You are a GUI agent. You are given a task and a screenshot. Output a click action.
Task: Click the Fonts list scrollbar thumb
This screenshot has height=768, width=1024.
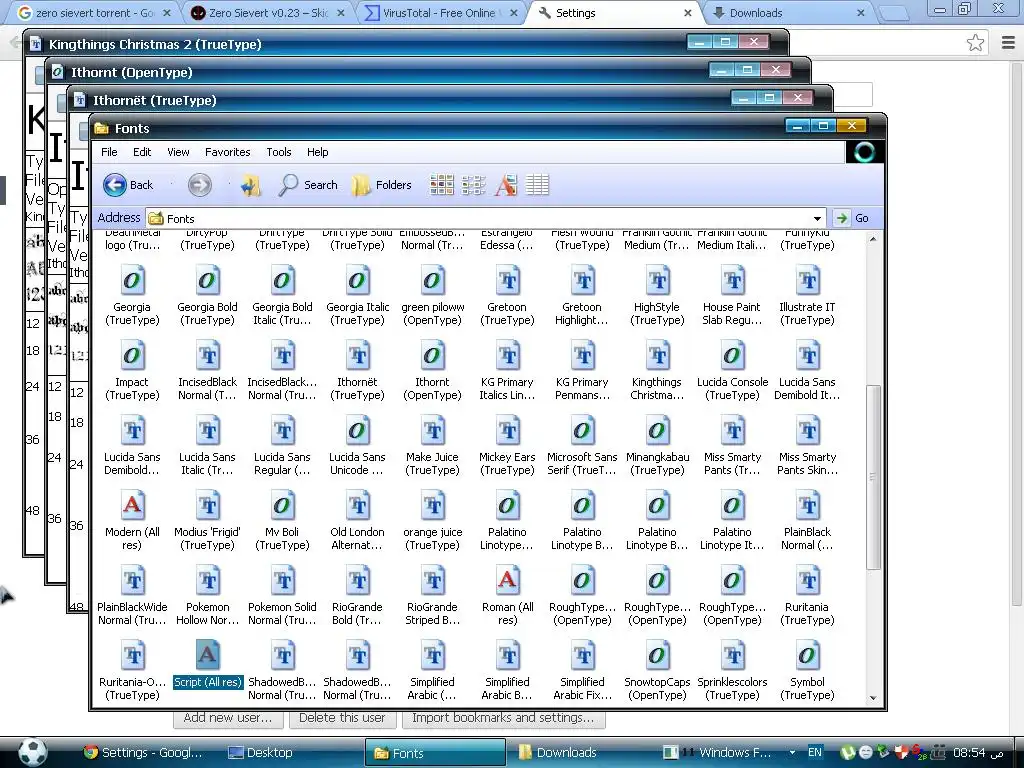873,477
